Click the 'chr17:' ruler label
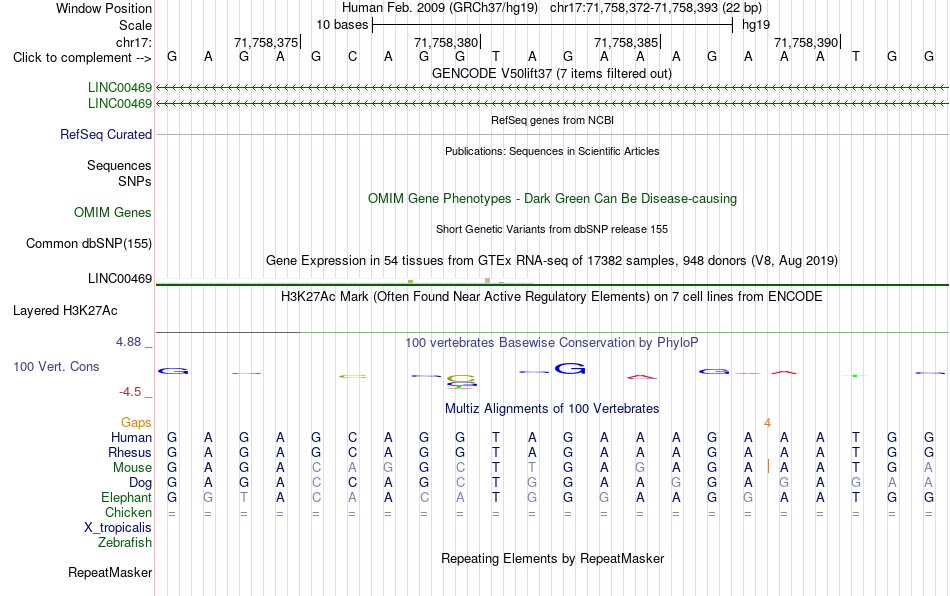Viewport: 950px width, 596px height. pos(133,42)
